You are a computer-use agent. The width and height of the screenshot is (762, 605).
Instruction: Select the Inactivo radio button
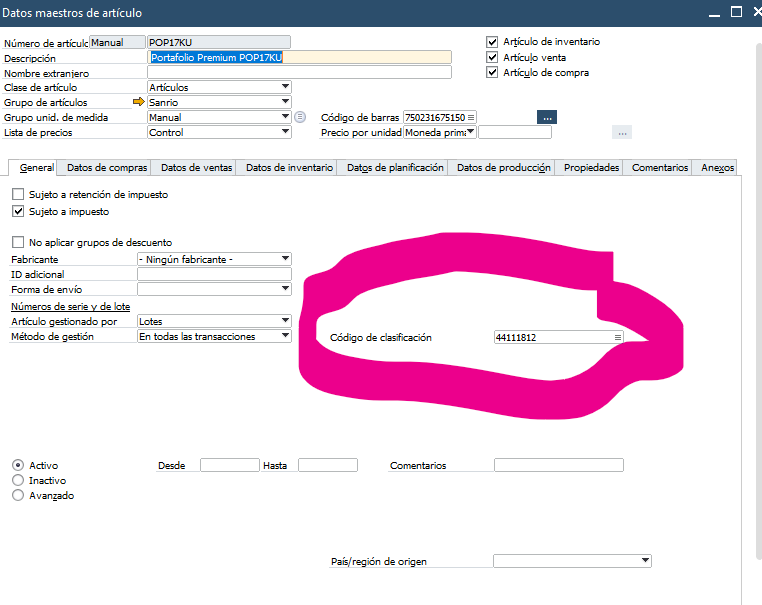18,480
